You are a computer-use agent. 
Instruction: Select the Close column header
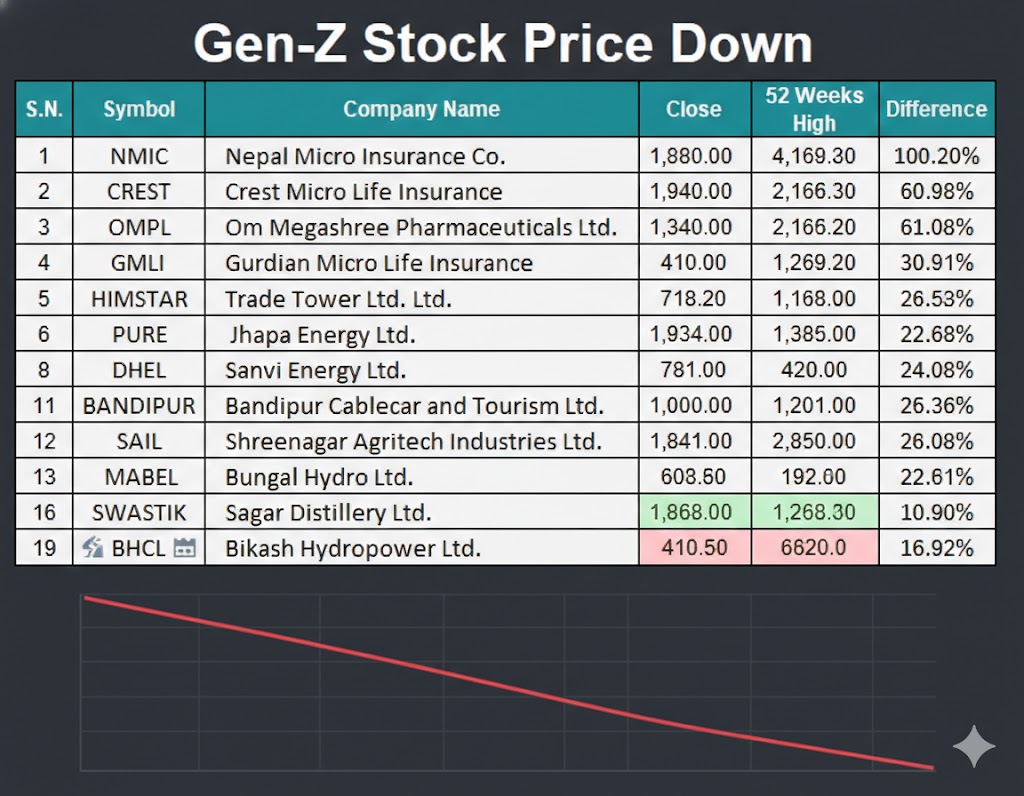pyautogui.click(x=694, y=109)
